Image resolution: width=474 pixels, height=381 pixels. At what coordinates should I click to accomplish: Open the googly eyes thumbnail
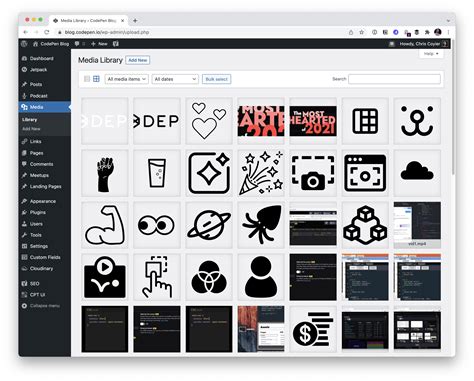157,225
